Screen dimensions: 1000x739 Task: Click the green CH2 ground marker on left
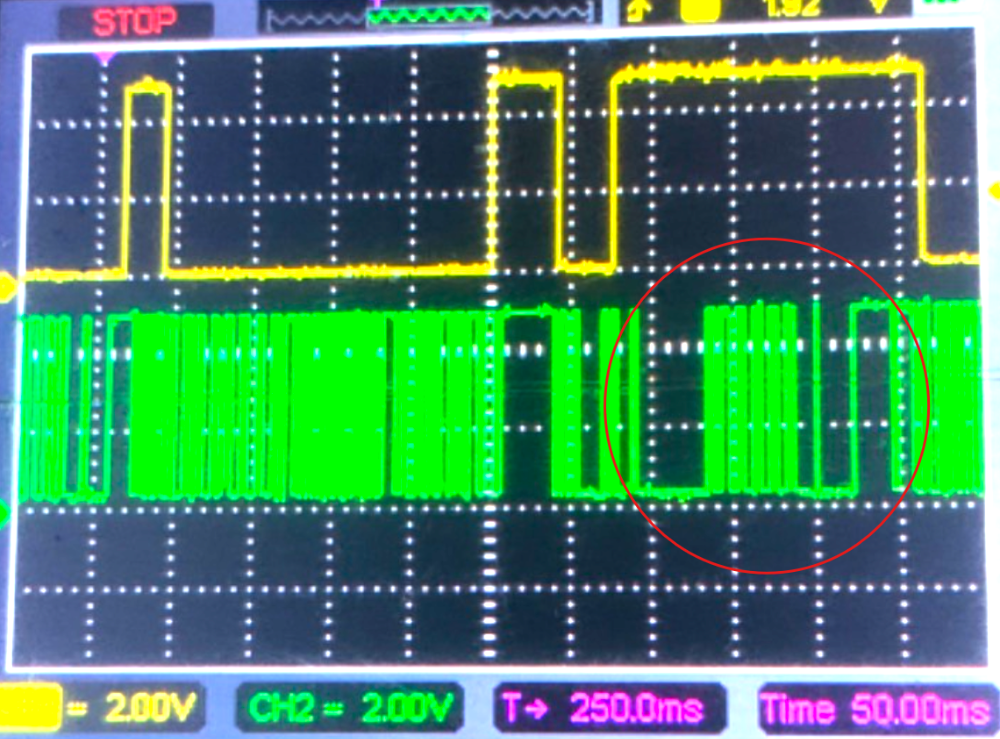pos(5,512)
